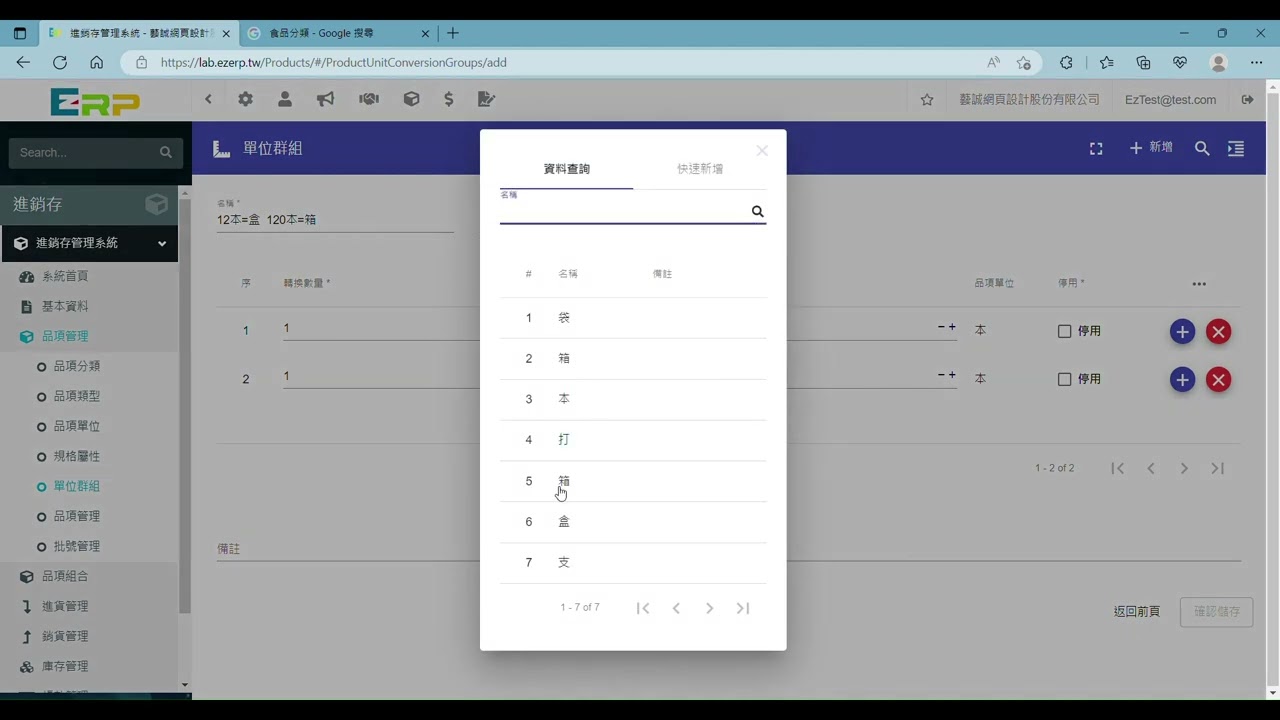Click the search magnifier in dialog name field

[757, 211]
